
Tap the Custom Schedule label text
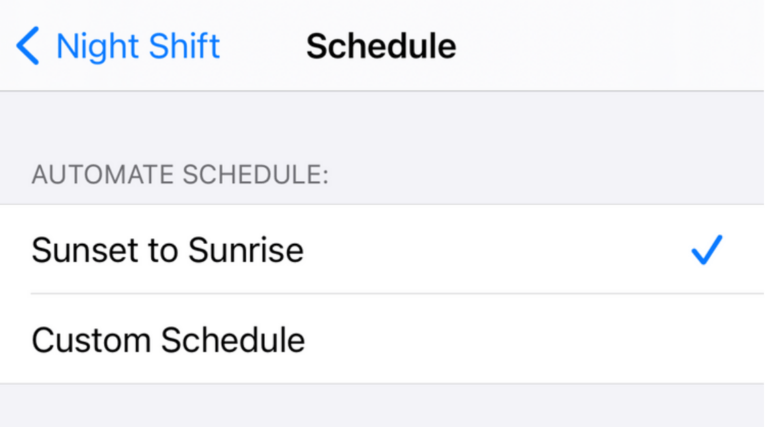coord(168,340)
